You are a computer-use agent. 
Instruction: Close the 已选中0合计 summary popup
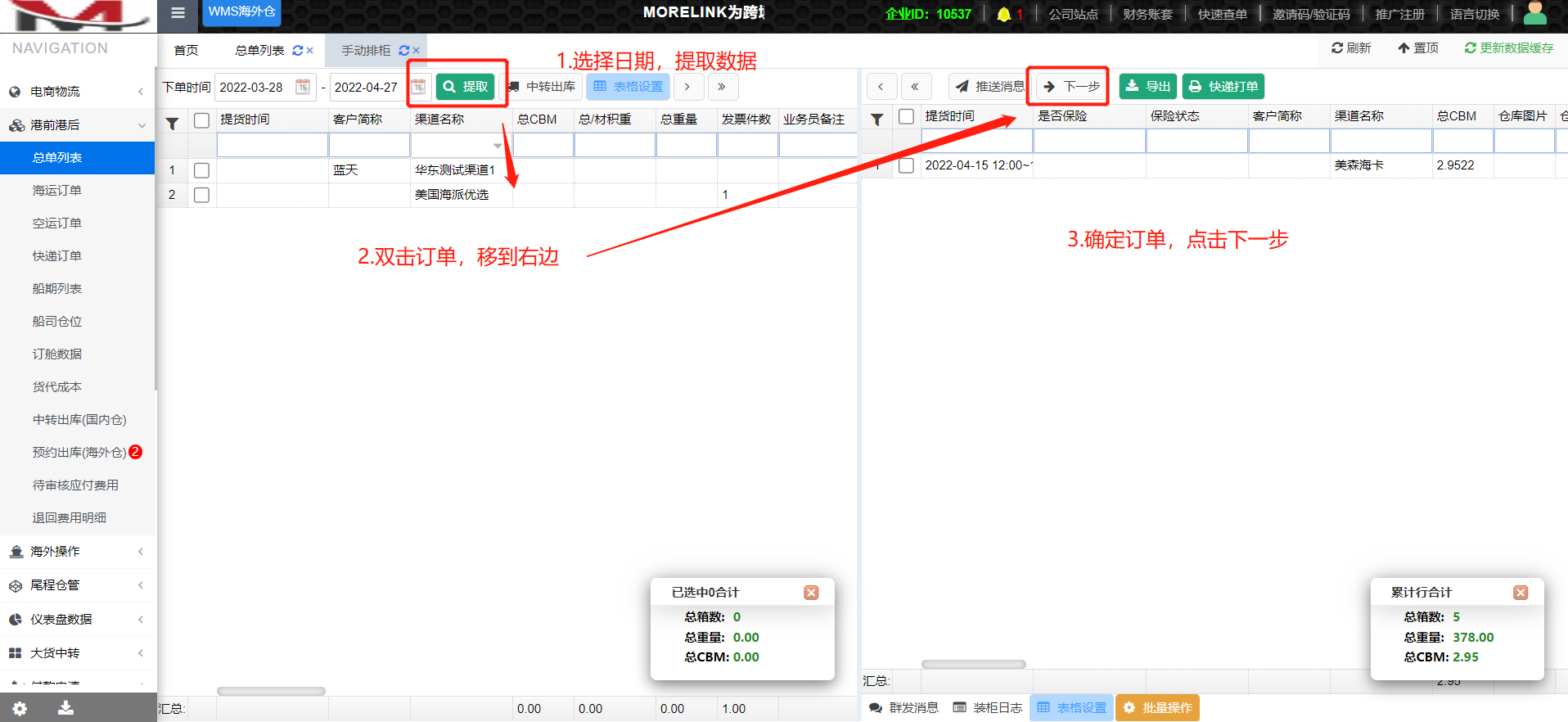coord(811,593)
